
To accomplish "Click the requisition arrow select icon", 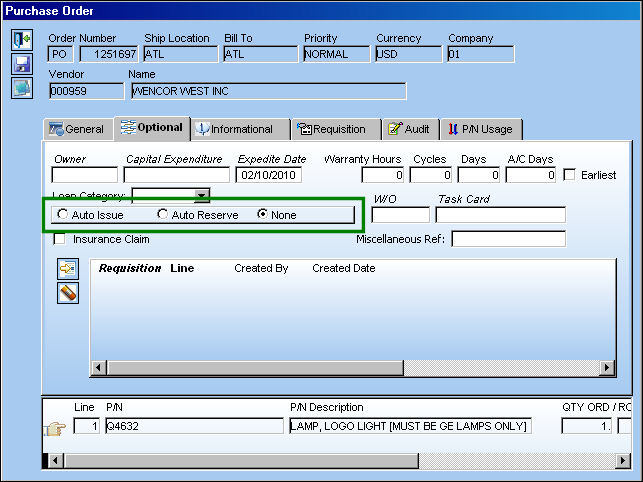I will [x=68, y=269].
